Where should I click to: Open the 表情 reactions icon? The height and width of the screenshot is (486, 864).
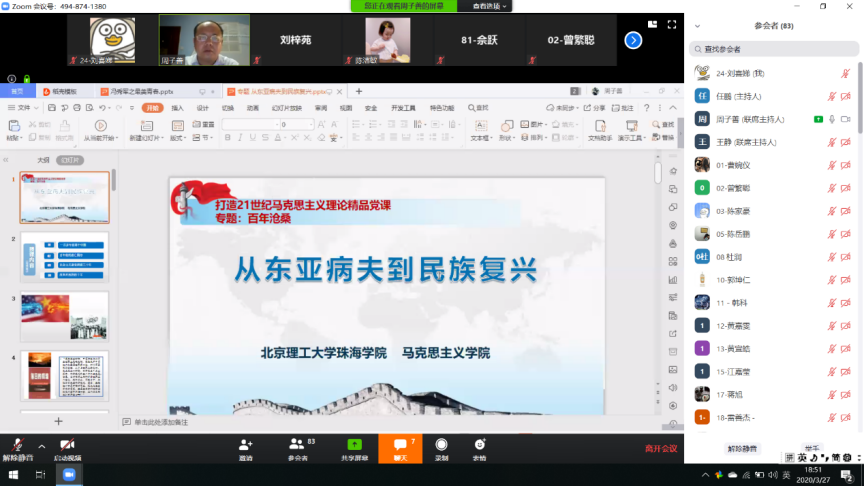[479, 444]
